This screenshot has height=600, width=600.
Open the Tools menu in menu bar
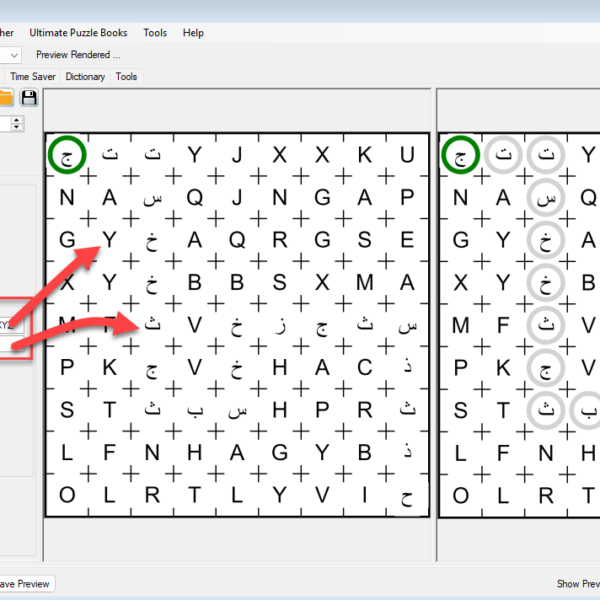click(x=155, y=33)
